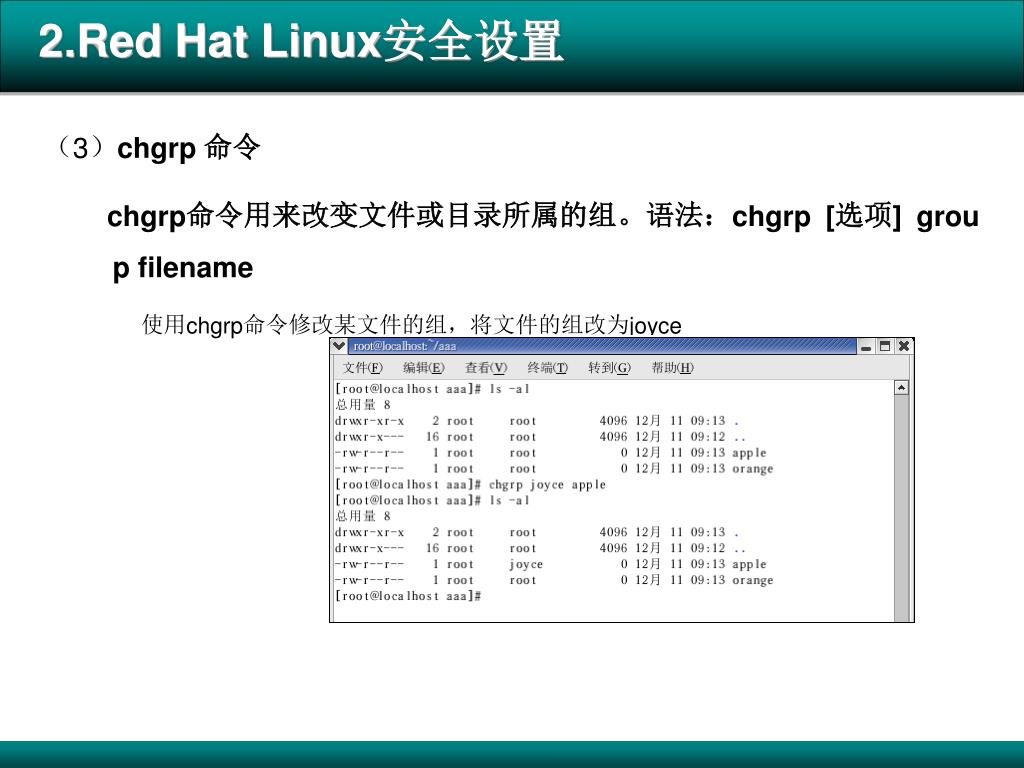Open the 查看(V) menu

(485, 368)
